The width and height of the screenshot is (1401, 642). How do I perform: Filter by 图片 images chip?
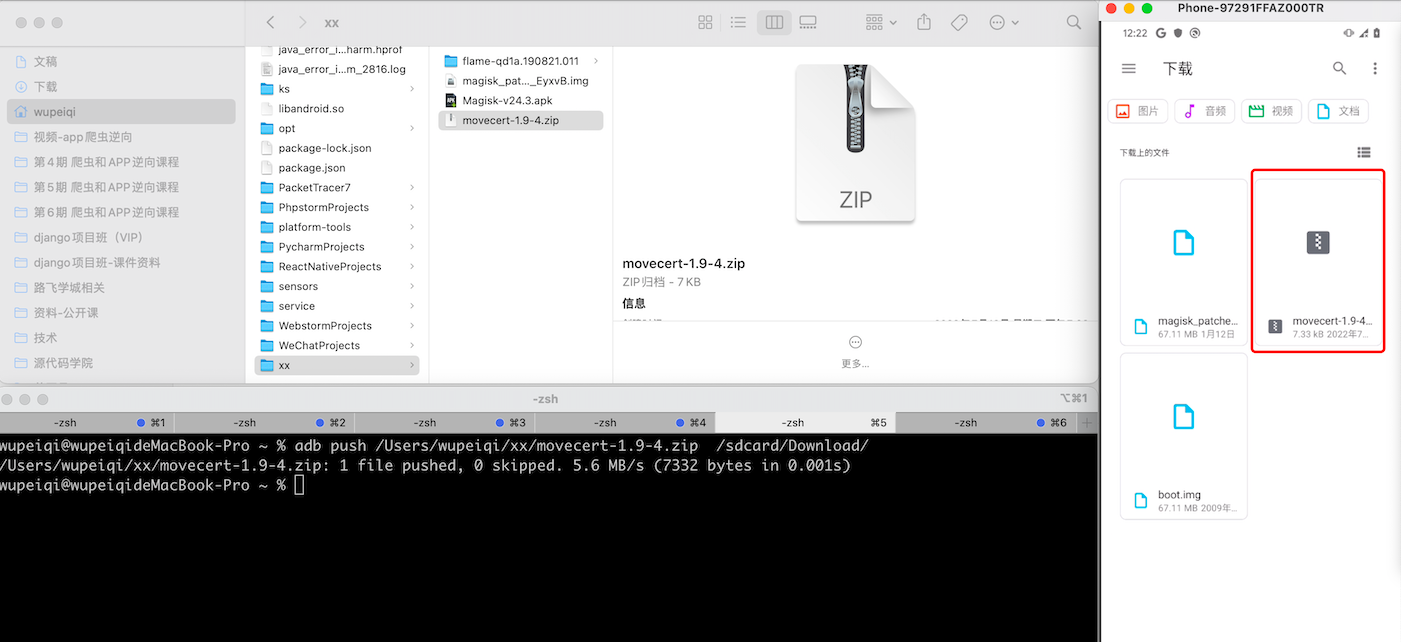(1138, 111)
